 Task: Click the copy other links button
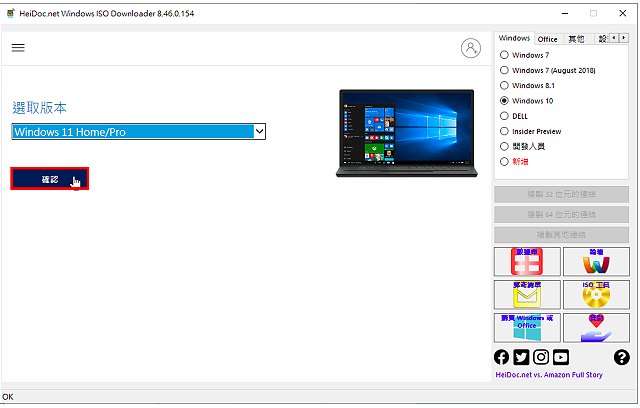click(561, 235)
